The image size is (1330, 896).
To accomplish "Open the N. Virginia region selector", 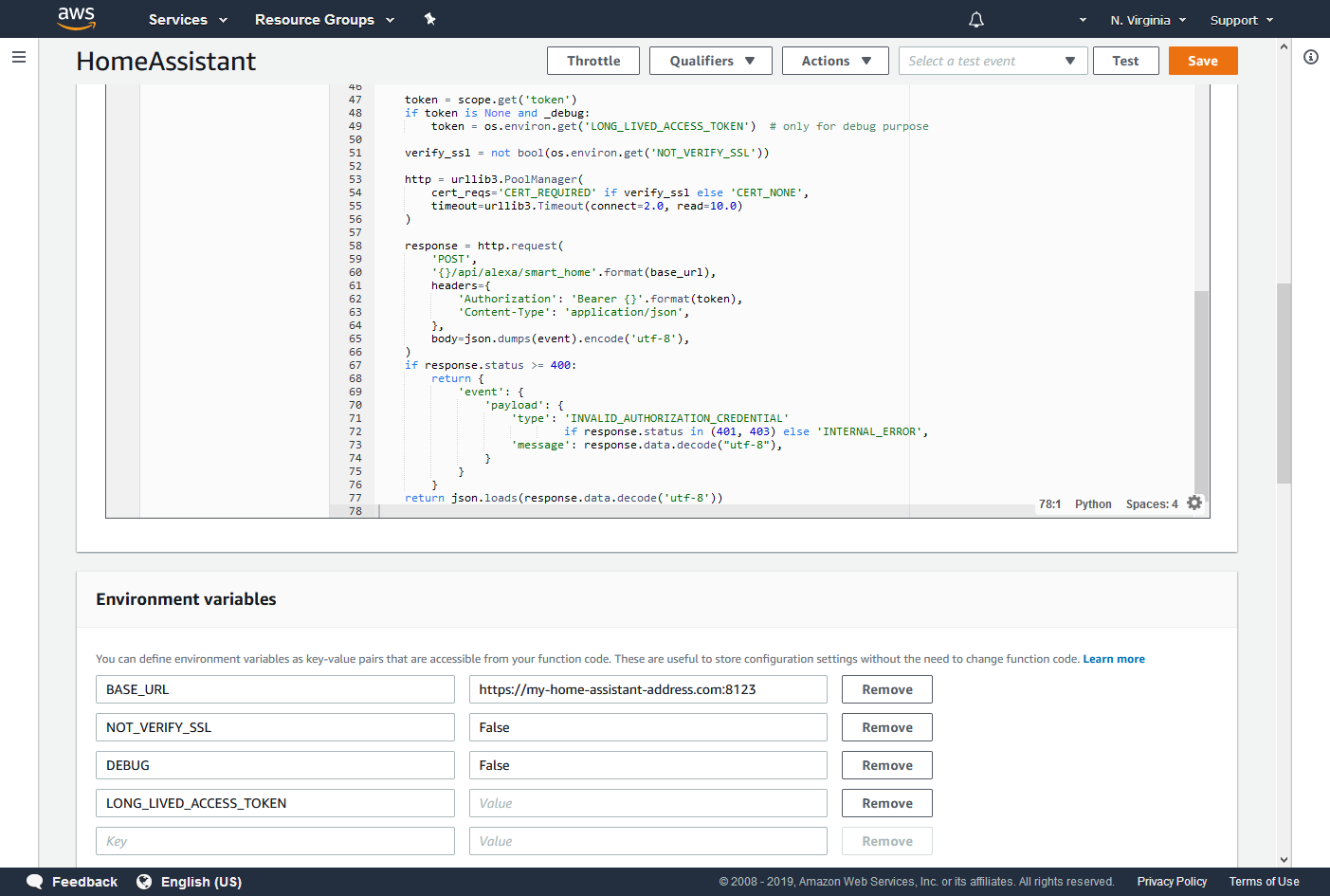I will pos(1148,20).
